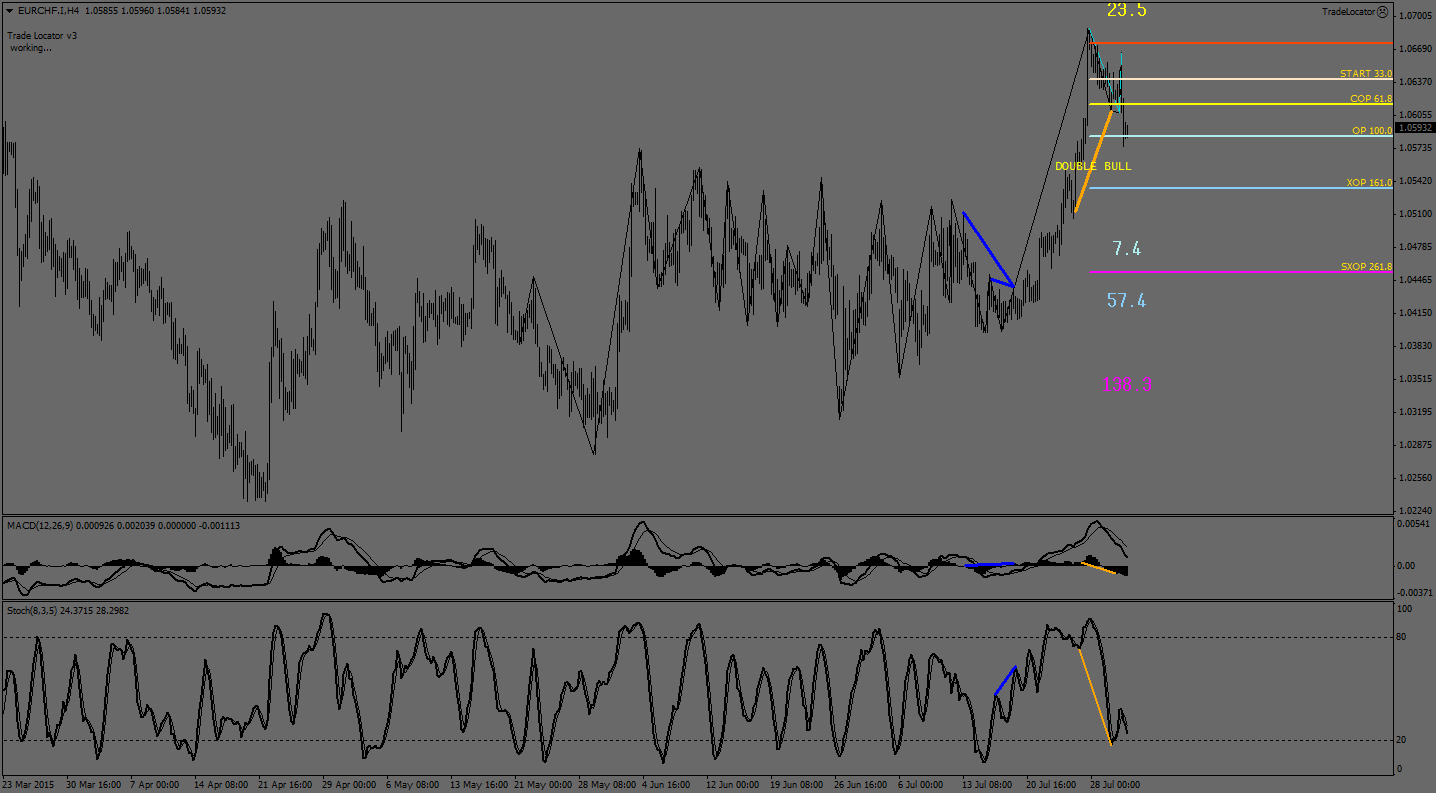Select the START 33.0 level label
This screenshot has height=793, width=1436.
[x=1365, y=74]
